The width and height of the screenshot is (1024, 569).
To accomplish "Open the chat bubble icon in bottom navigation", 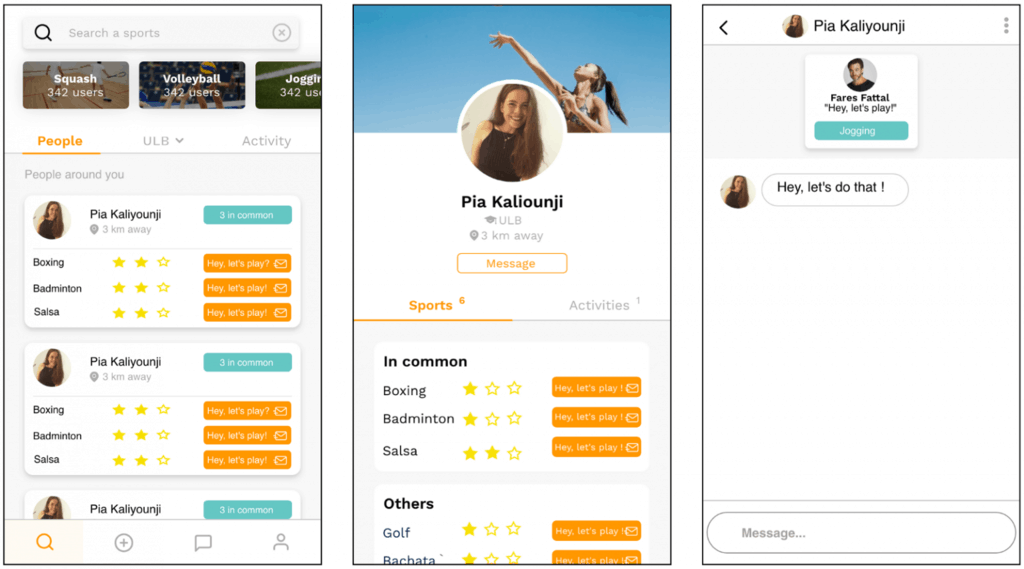I will point(203,542).
